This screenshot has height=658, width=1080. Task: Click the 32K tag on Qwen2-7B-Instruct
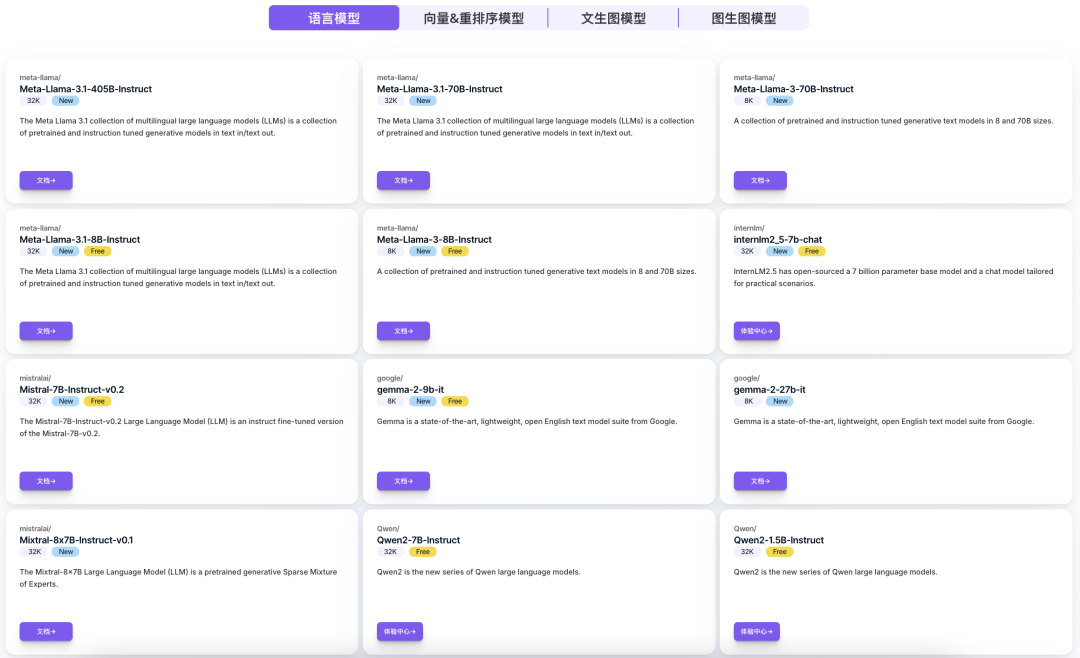(x=391, y=552)
